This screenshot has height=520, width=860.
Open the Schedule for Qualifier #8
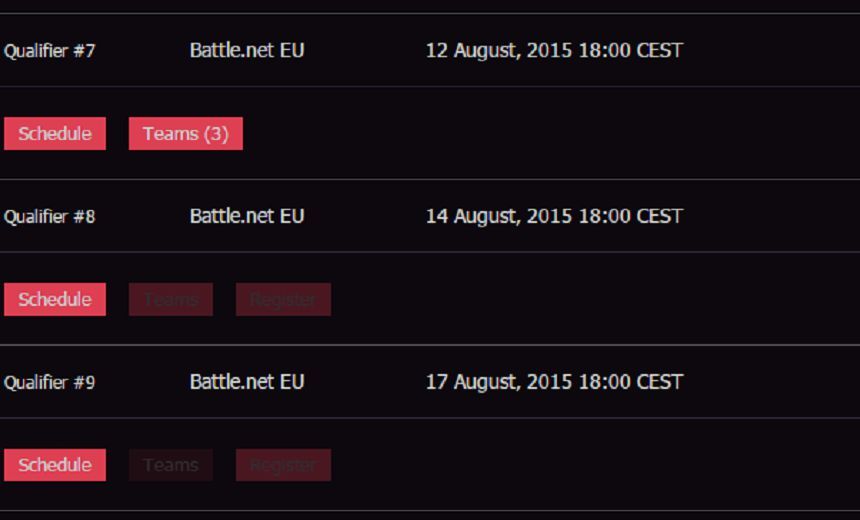(x=55, y=300)
